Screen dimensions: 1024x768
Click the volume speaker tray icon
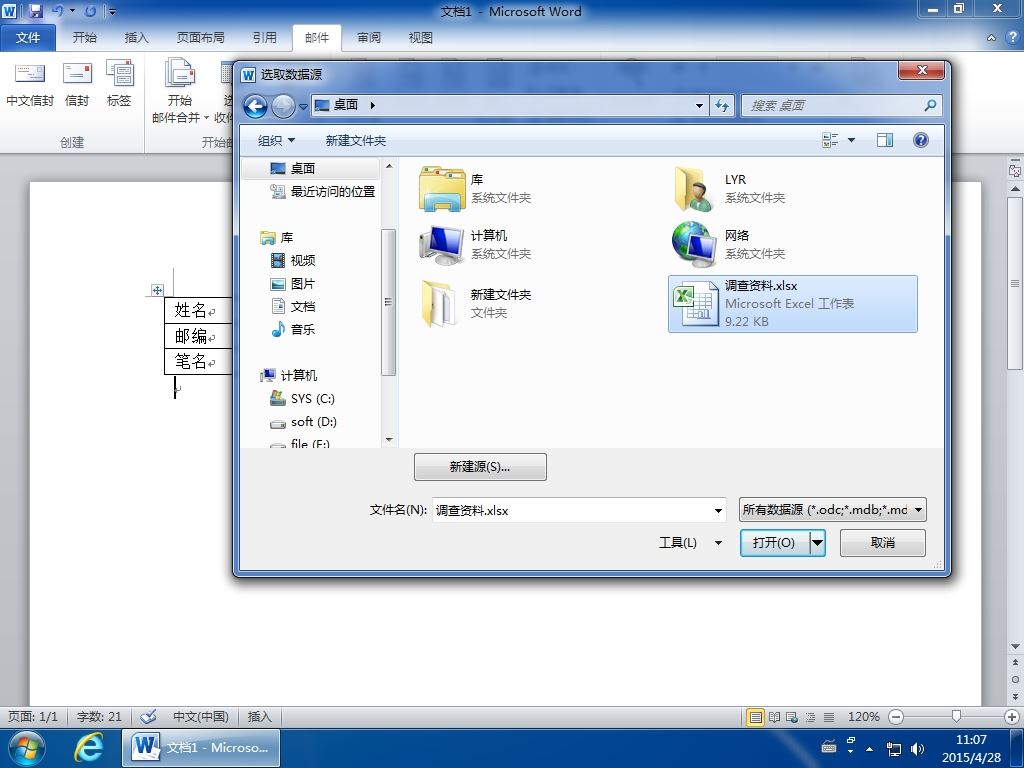tap(918, 749)
